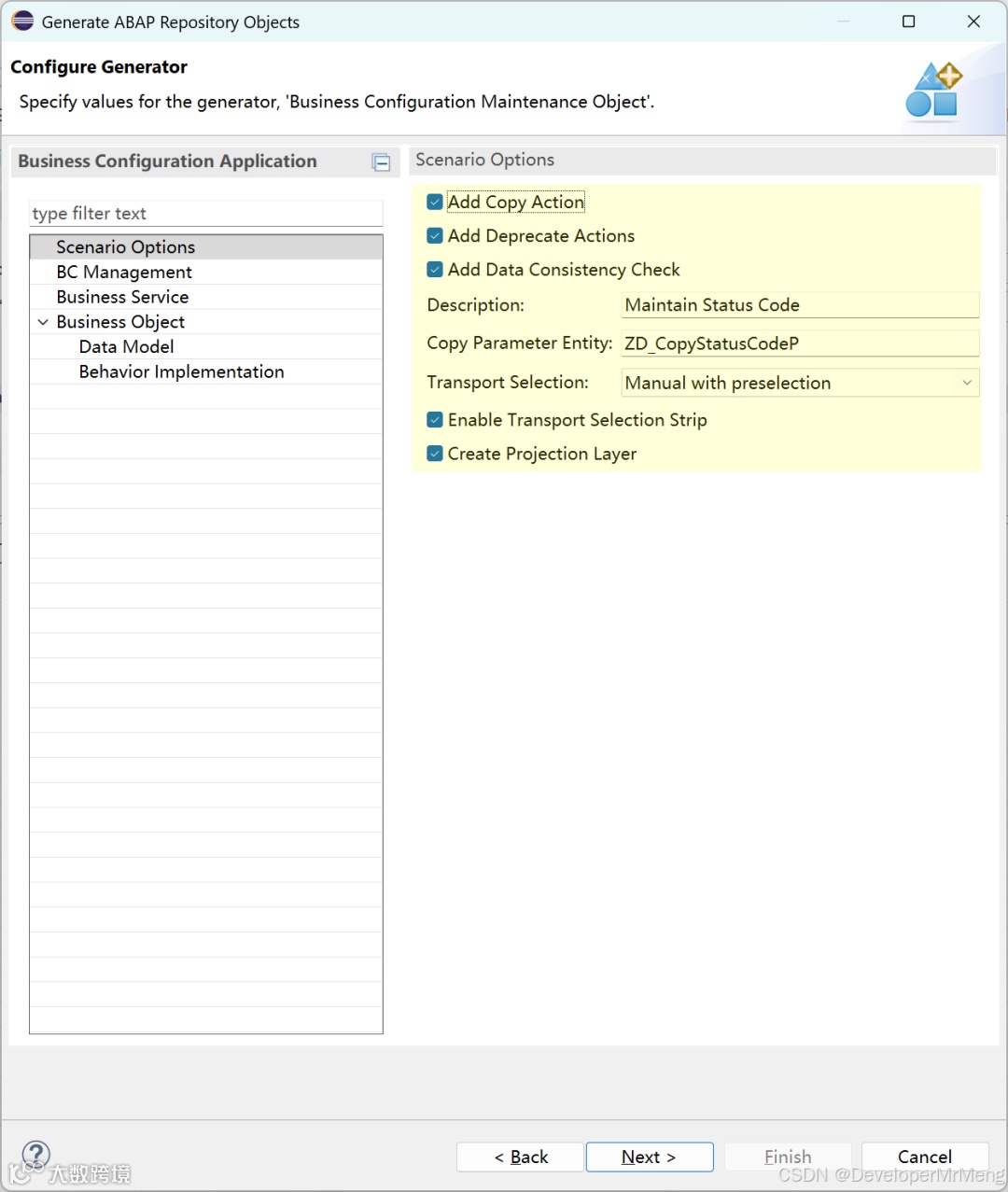Image resolution: width=1008 pixels, height=1192 pixels.
Task: Click the collapse all icon in Business Configuration Application header
Action: pos(381,162)
